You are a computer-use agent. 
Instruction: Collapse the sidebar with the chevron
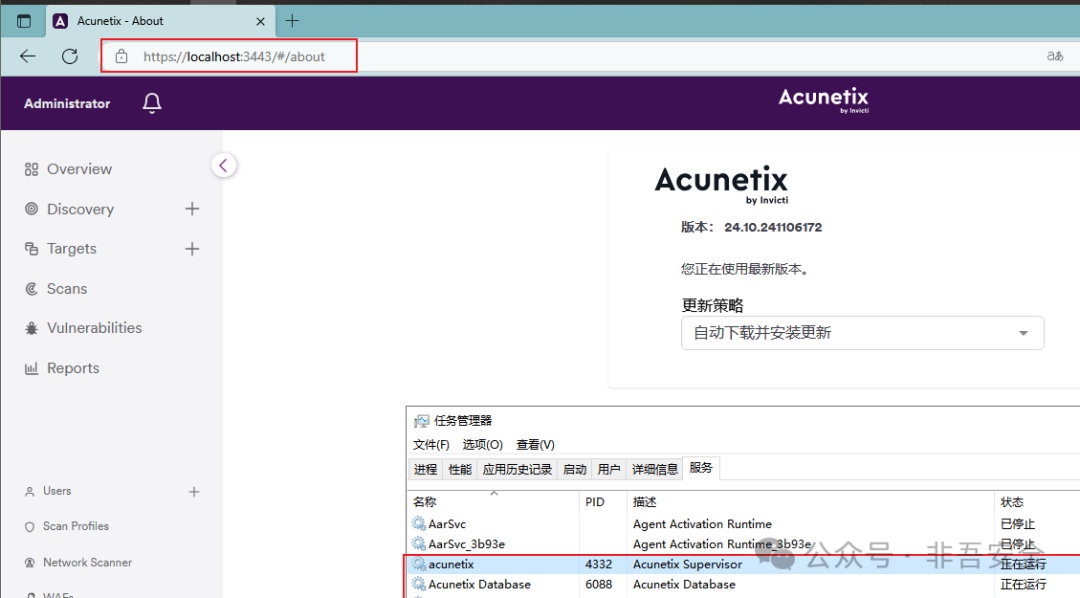point(224,164)
